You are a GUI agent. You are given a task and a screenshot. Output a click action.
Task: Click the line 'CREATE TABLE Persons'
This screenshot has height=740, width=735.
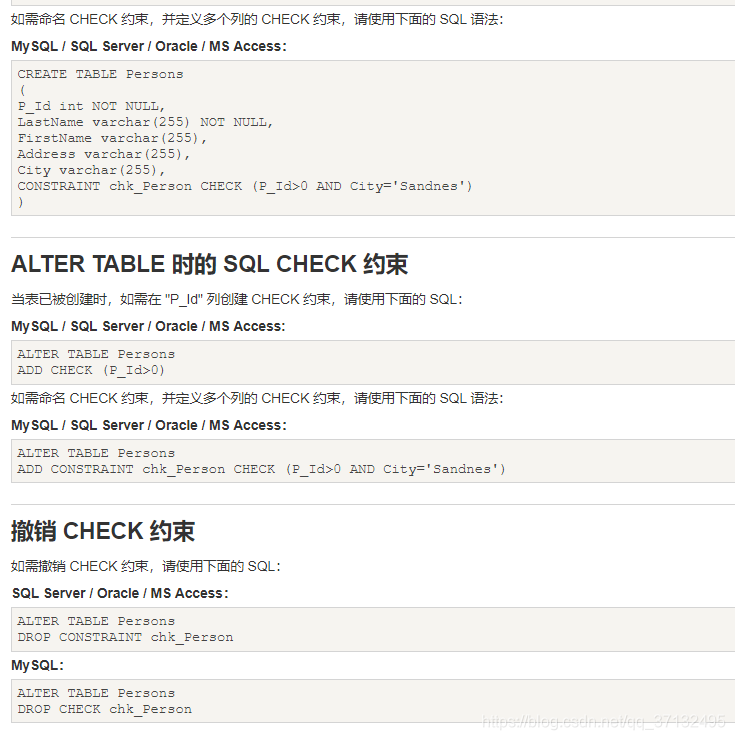point(100,75)
